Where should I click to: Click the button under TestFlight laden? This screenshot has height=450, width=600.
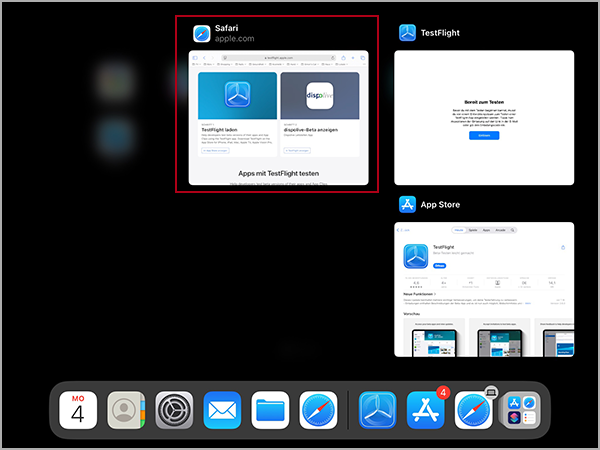[215, 150]
